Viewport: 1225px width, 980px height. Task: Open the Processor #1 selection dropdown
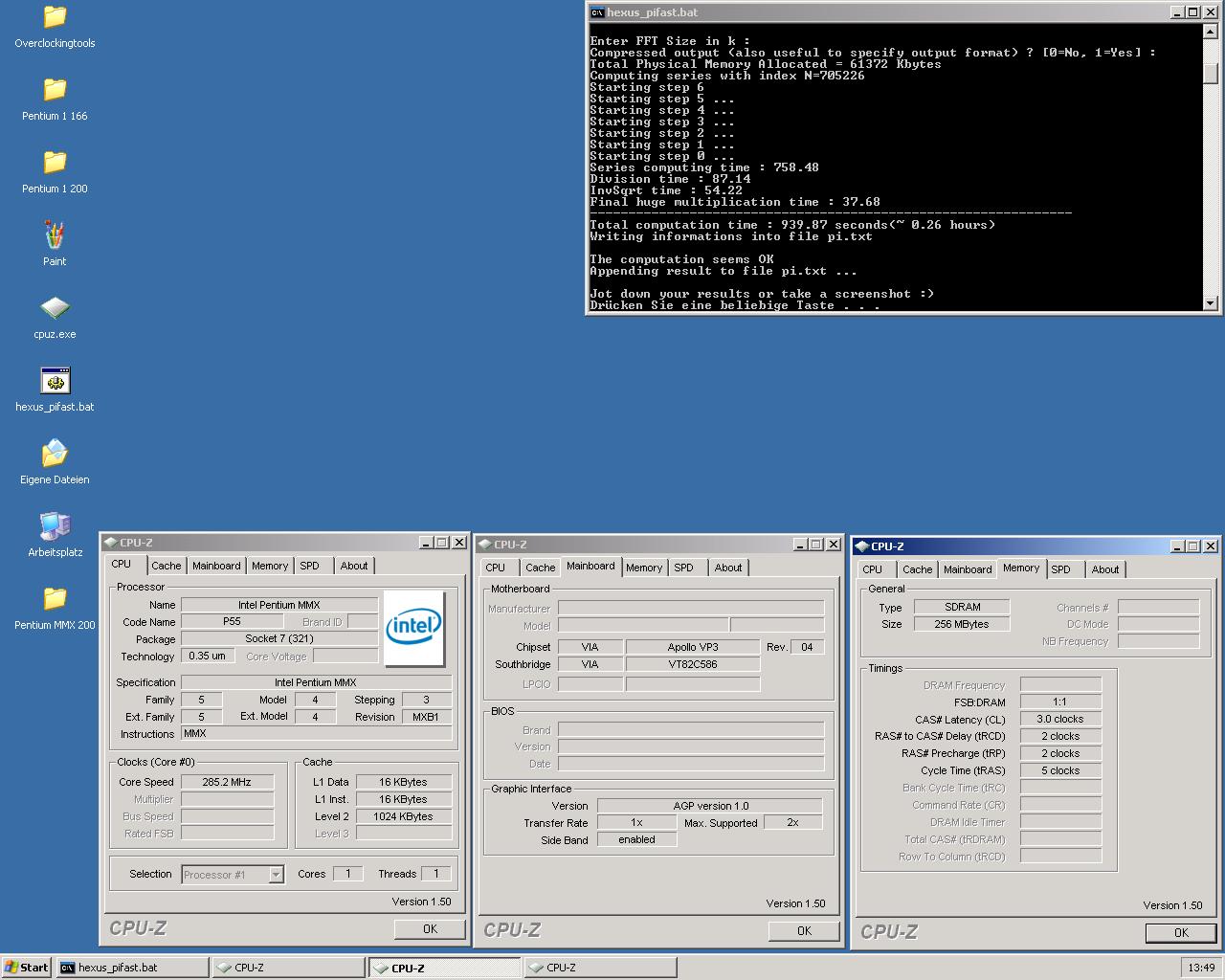tap(276, 874)
